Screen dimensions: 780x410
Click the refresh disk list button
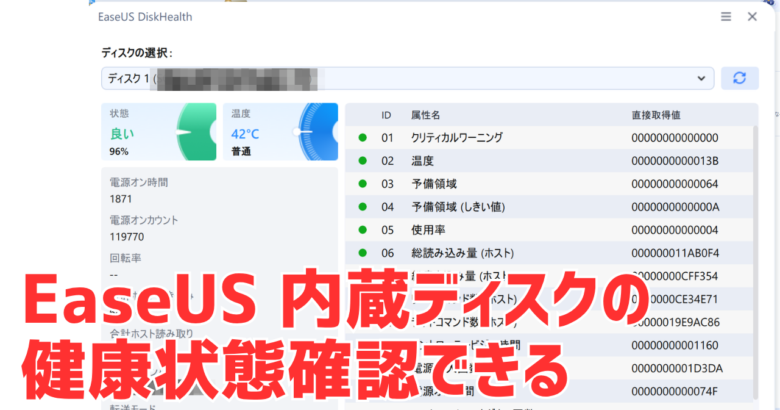pyautogui.click(x=740, y=78)
